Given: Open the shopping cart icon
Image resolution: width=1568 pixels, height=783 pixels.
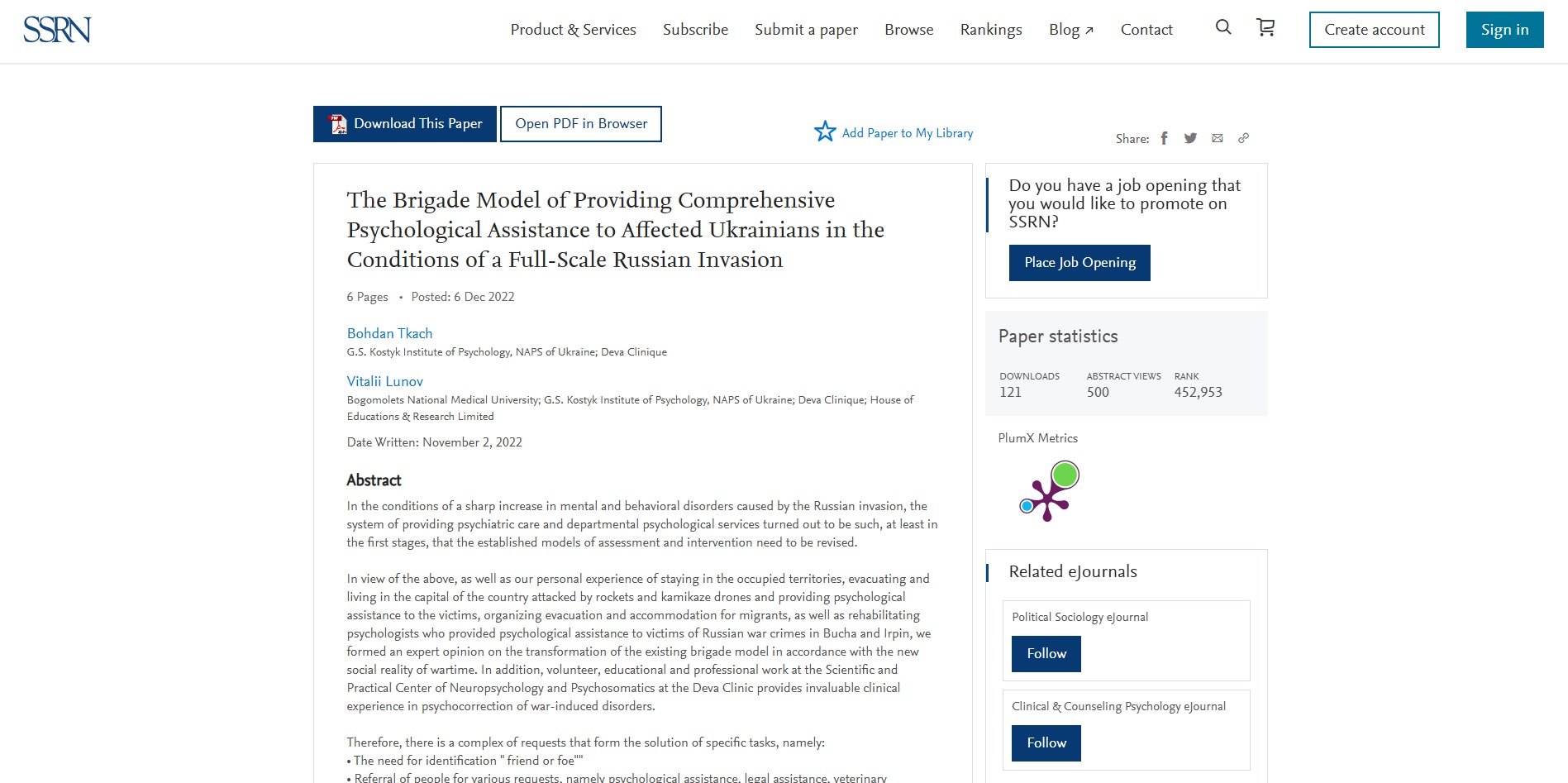Looking at the screenshot, I should 1265,27.
